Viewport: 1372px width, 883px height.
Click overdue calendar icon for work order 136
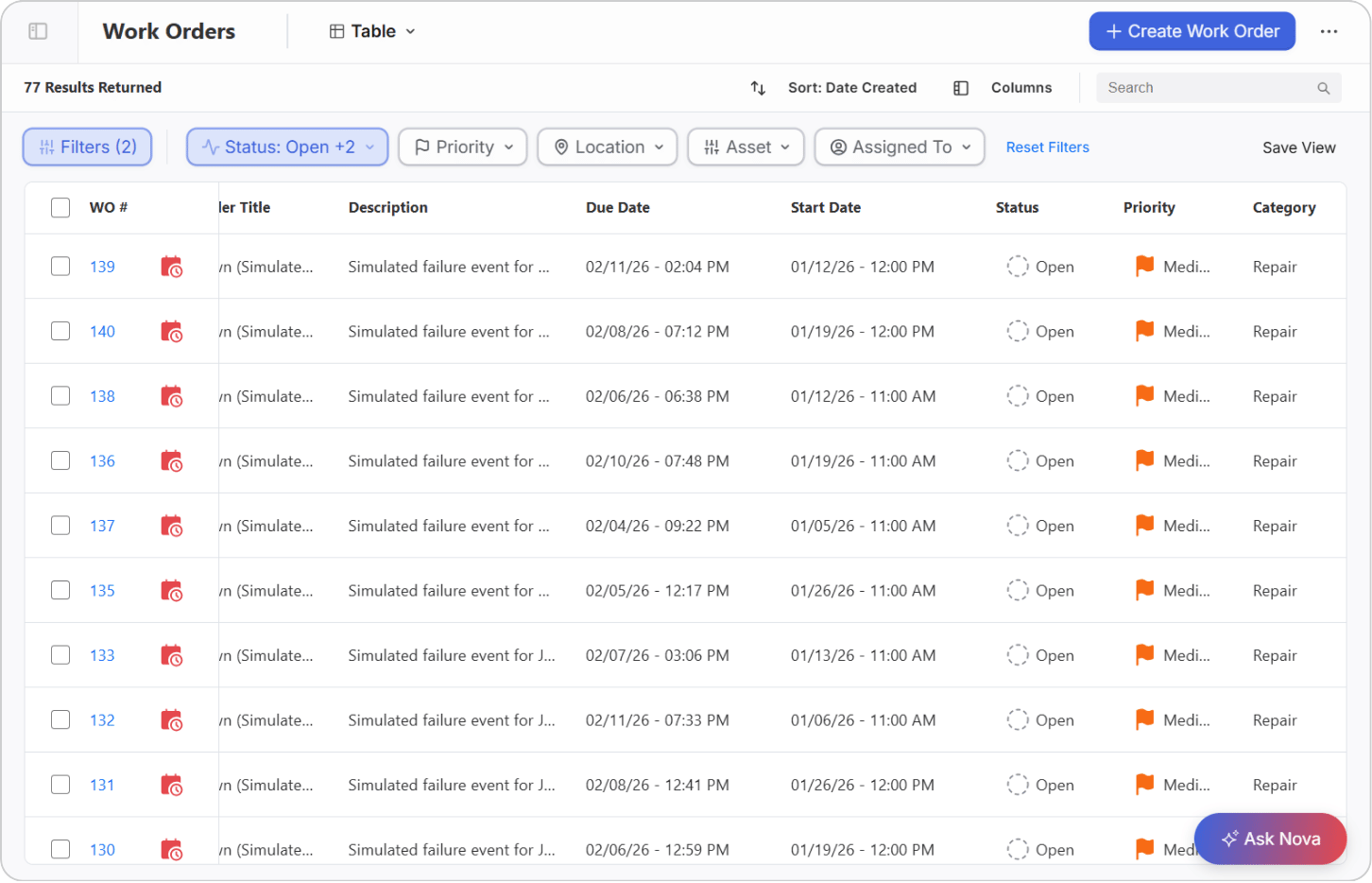pyautogui.click(x=171, y=461)
